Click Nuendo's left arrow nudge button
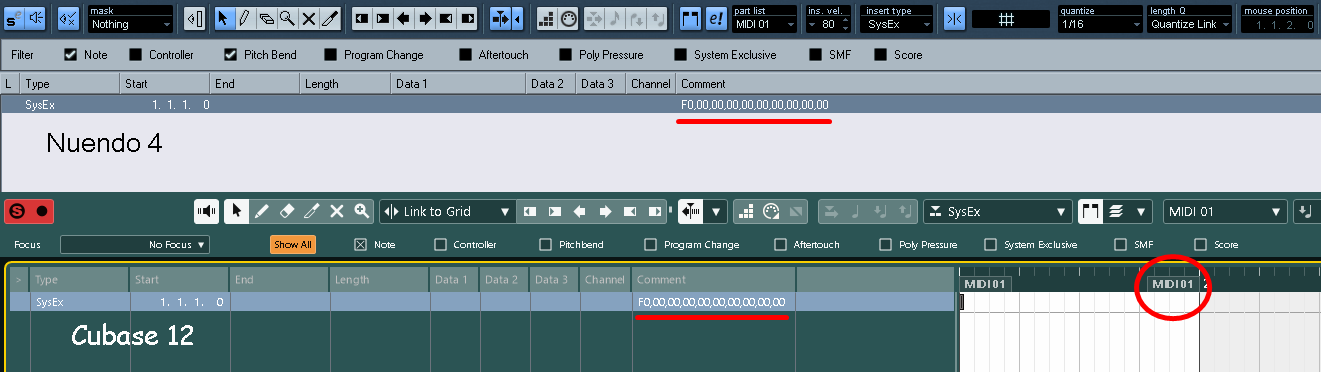Viewport: 1321px width, 372px height. (x=403, y=18)
